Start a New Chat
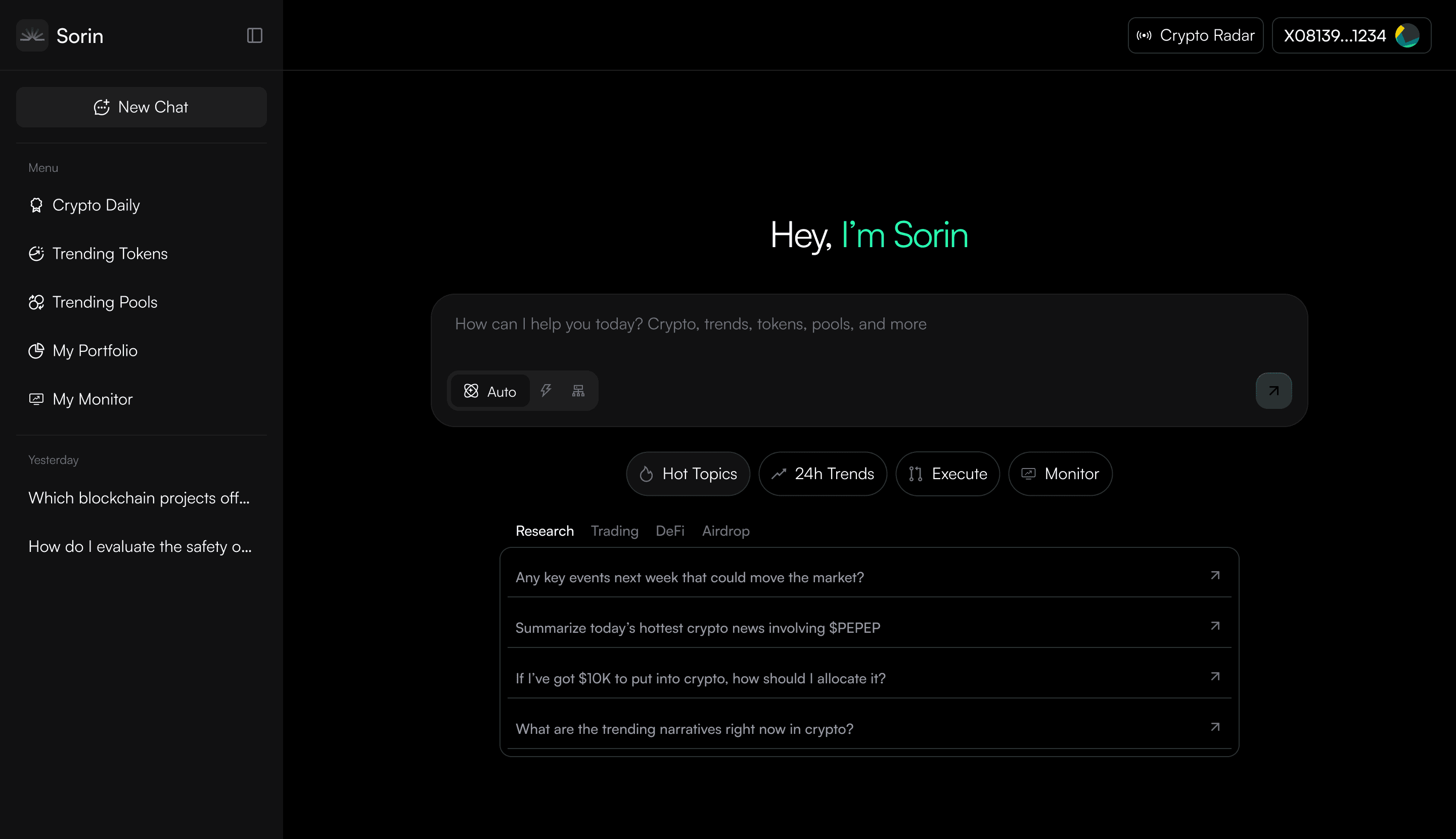This screenshot has height=839, width=1456. tap(141, 107)
